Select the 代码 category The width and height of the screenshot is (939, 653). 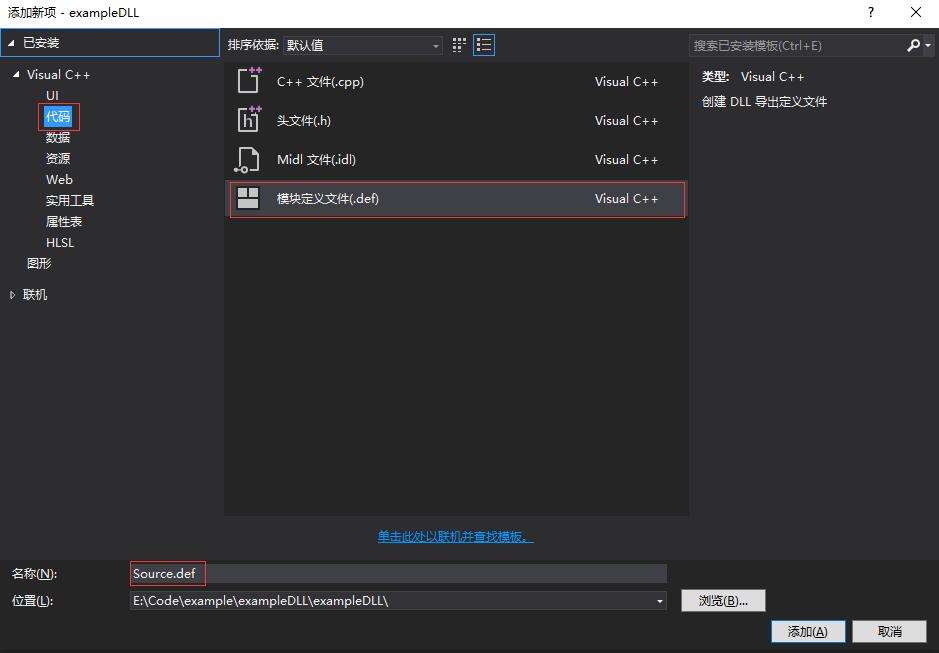(x=58, y=116)
